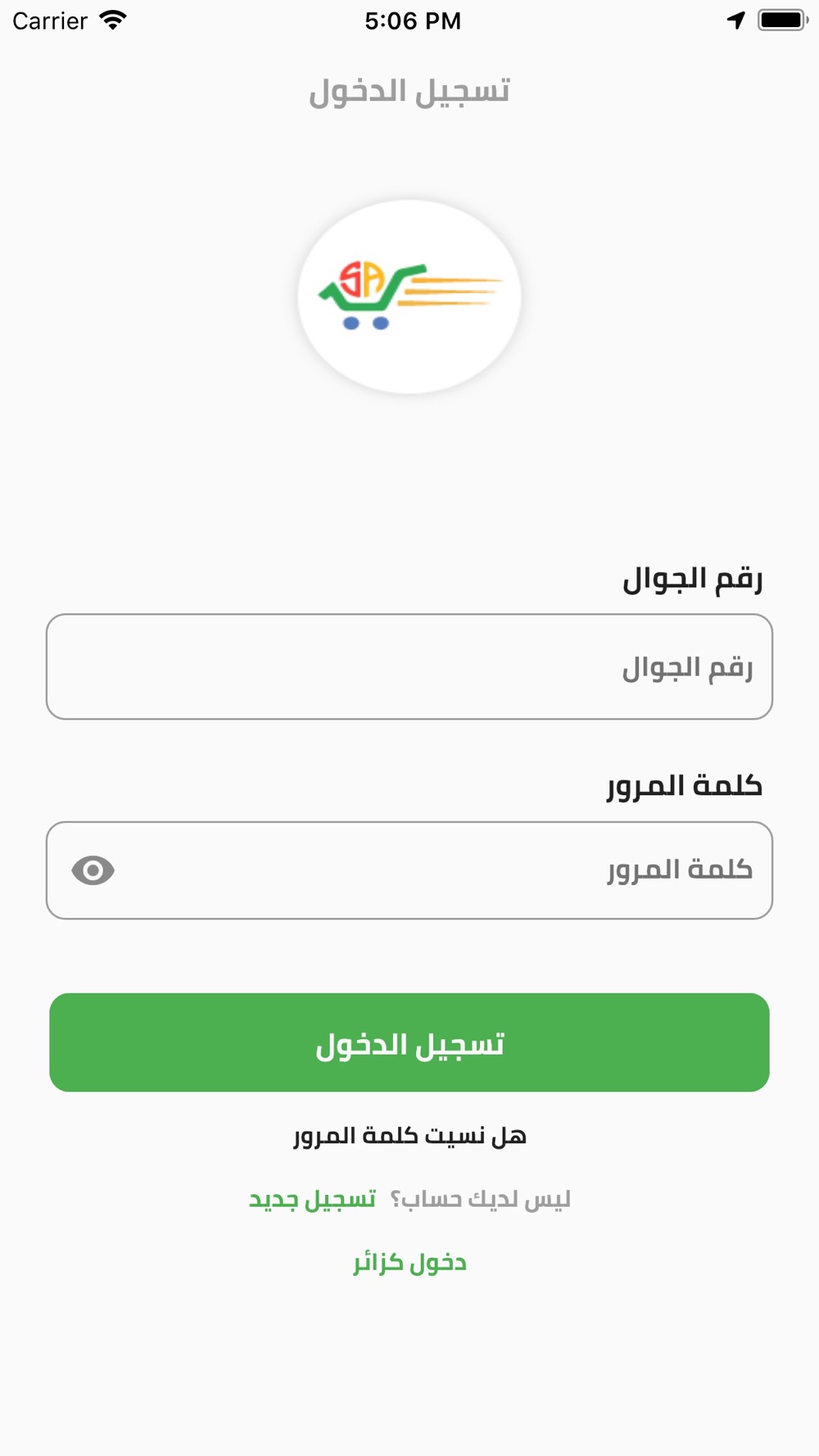Screen dimensions: 819x1456
Task: Tap the تسجيل الدخول page title at top
Action: (409, 91)
